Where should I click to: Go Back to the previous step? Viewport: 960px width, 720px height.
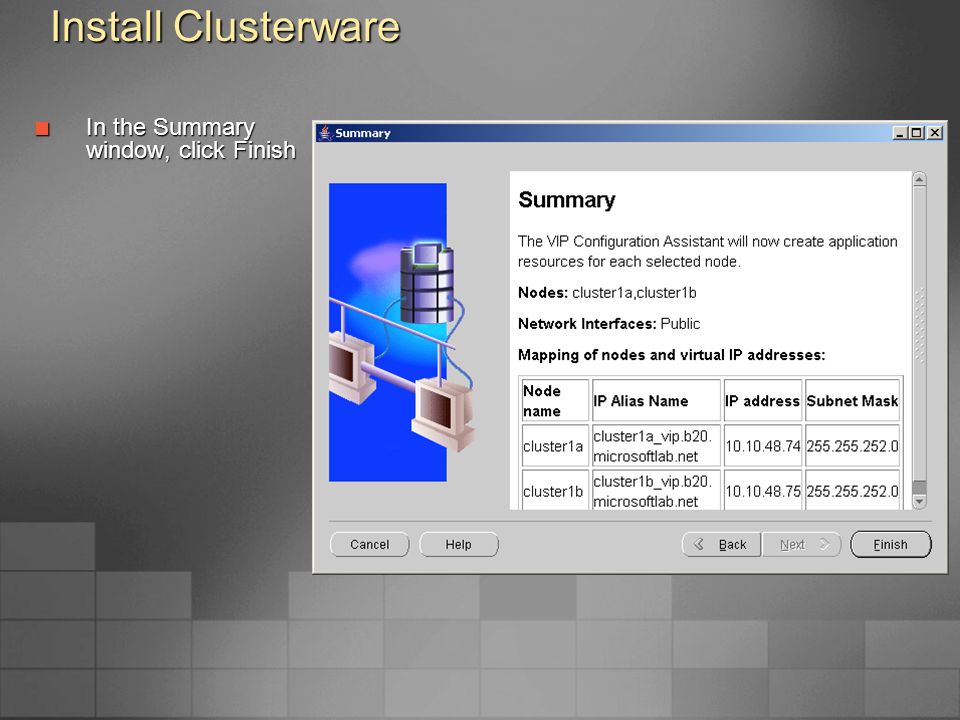(x=721, y=544)
